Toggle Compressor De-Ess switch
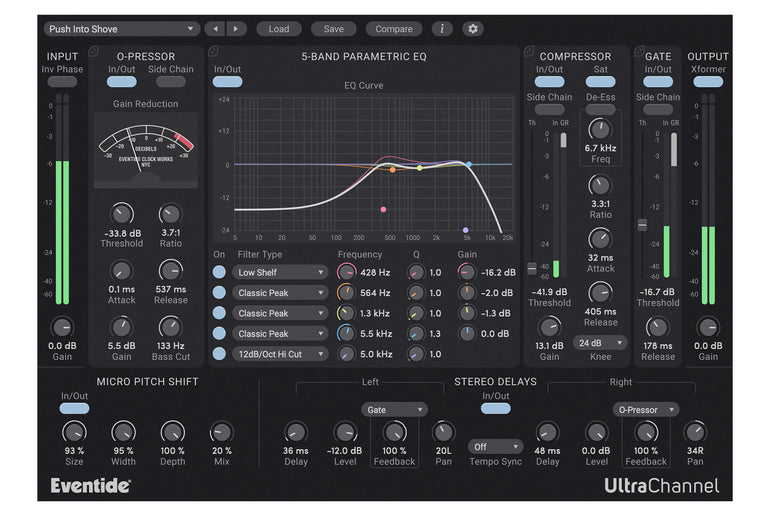Image resolution: width=770 pixels, height=515 pixels. click(600, 109)
